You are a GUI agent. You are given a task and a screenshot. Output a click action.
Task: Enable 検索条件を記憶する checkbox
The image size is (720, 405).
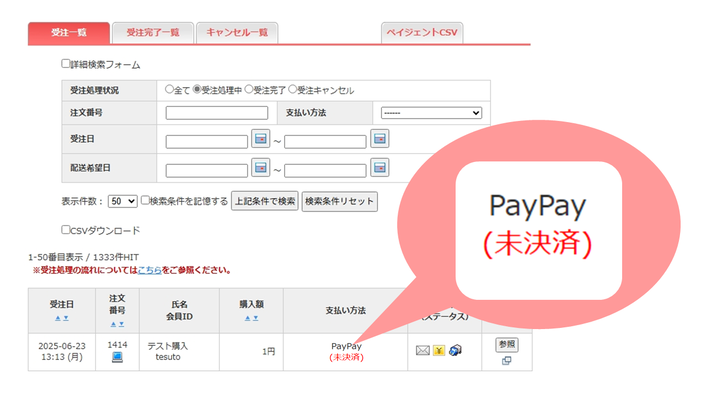click(x=145, y=200)
